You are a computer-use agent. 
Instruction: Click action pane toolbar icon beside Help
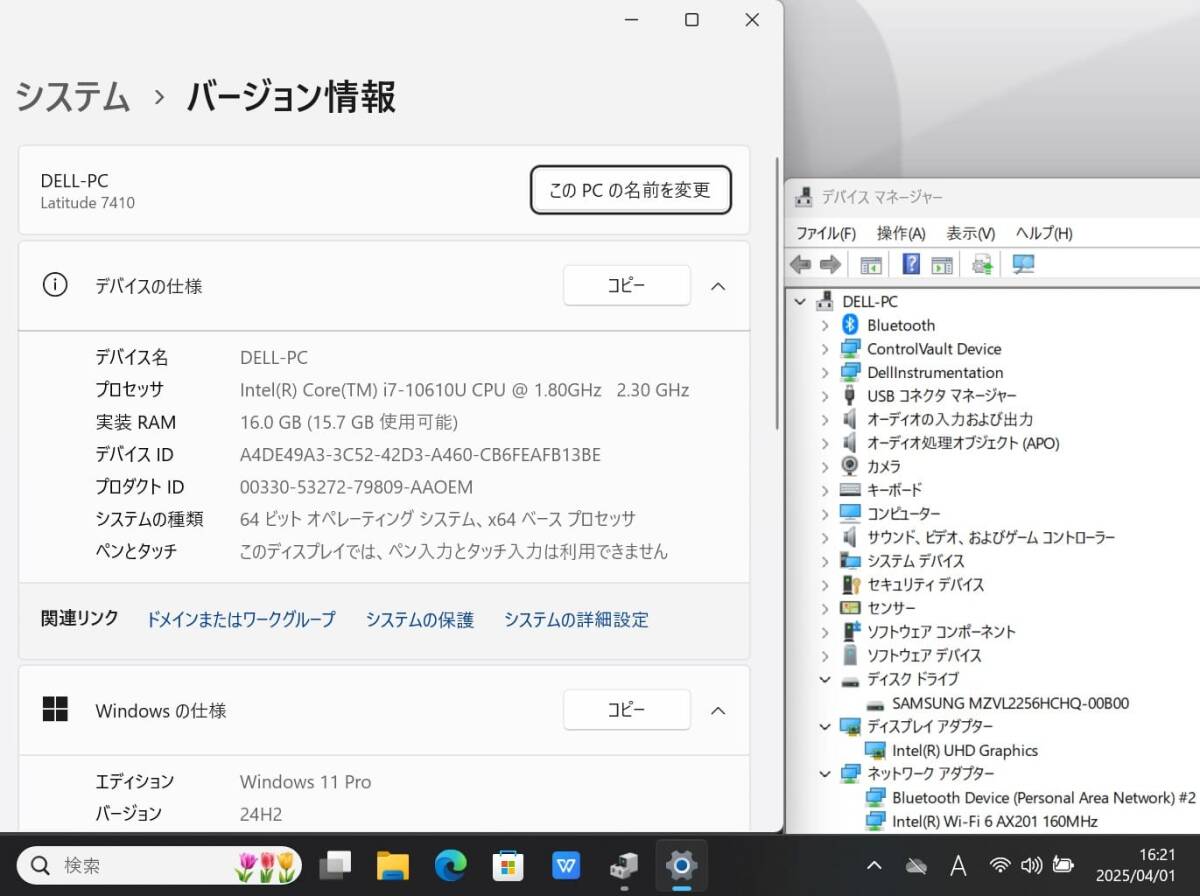(941, 264)
